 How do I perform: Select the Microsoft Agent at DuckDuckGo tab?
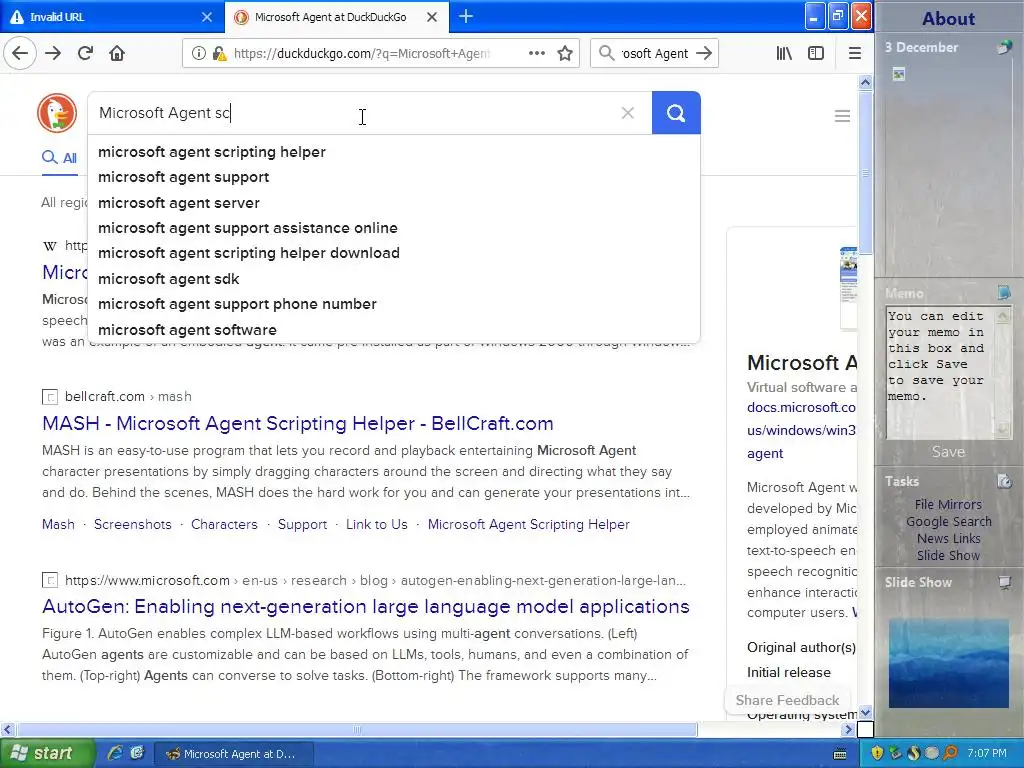[336, 17]
